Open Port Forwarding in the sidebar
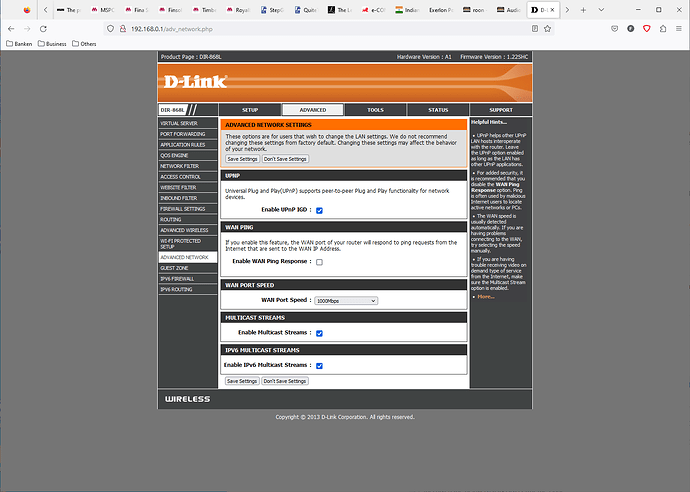Image resolution: width=690 pixels, height=492 pixels. (x=183, y=133)
